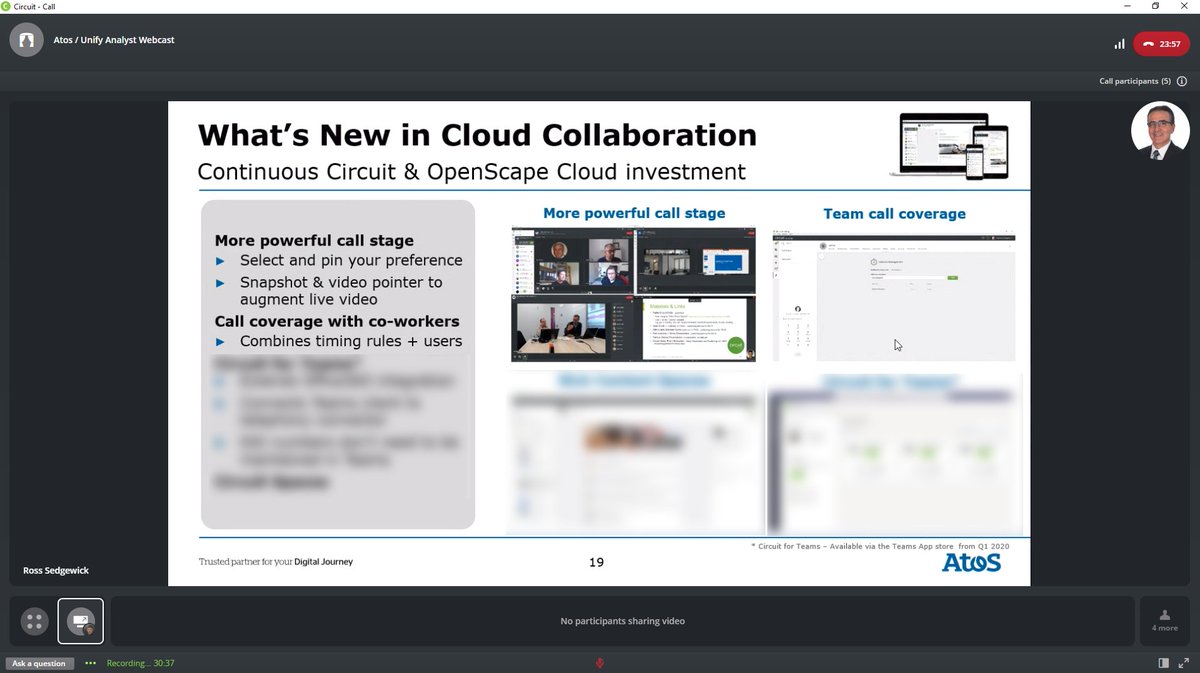The image size is (1200, 673).
Task: Open the three green dots menu
Action: [91, 663]
